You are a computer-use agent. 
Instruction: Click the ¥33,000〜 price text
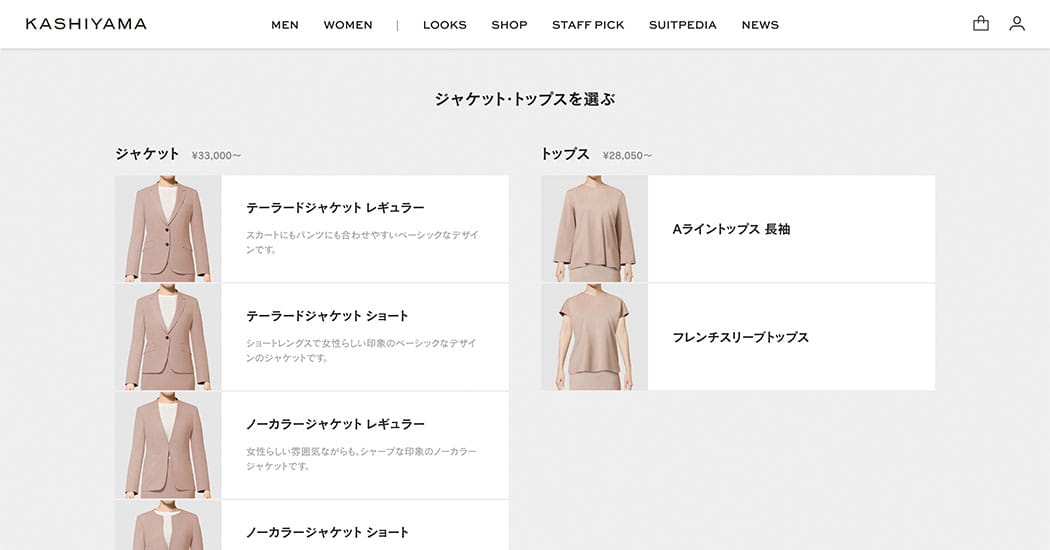[216, 155]
